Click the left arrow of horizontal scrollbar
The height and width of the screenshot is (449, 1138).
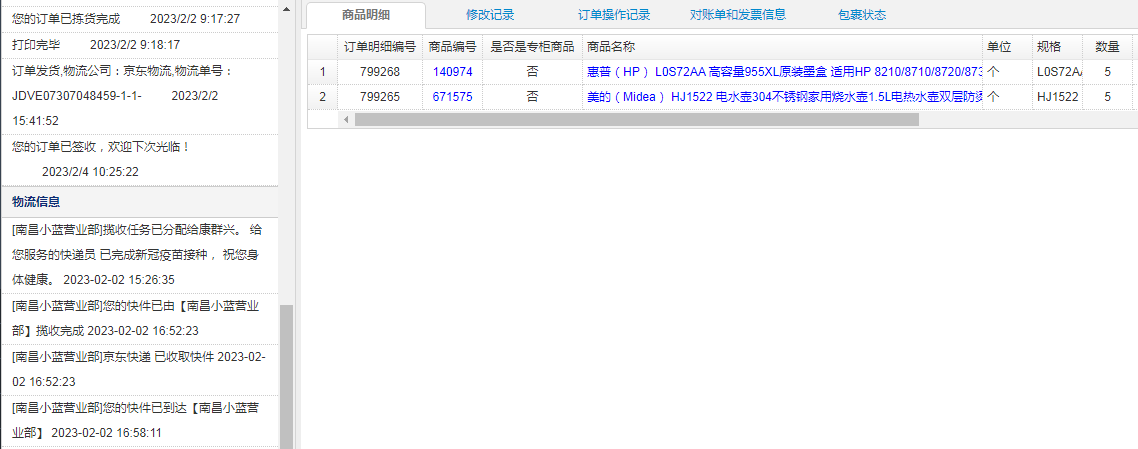pyautogui.click(x=346, y=119)
